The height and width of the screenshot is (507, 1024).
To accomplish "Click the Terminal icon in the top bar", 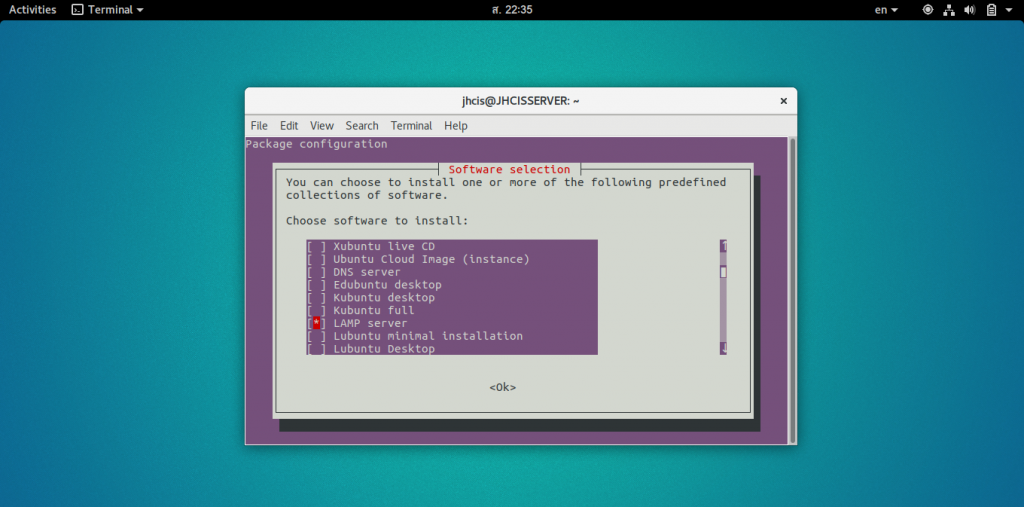I will pyautogui.click(x=78, y=10).
